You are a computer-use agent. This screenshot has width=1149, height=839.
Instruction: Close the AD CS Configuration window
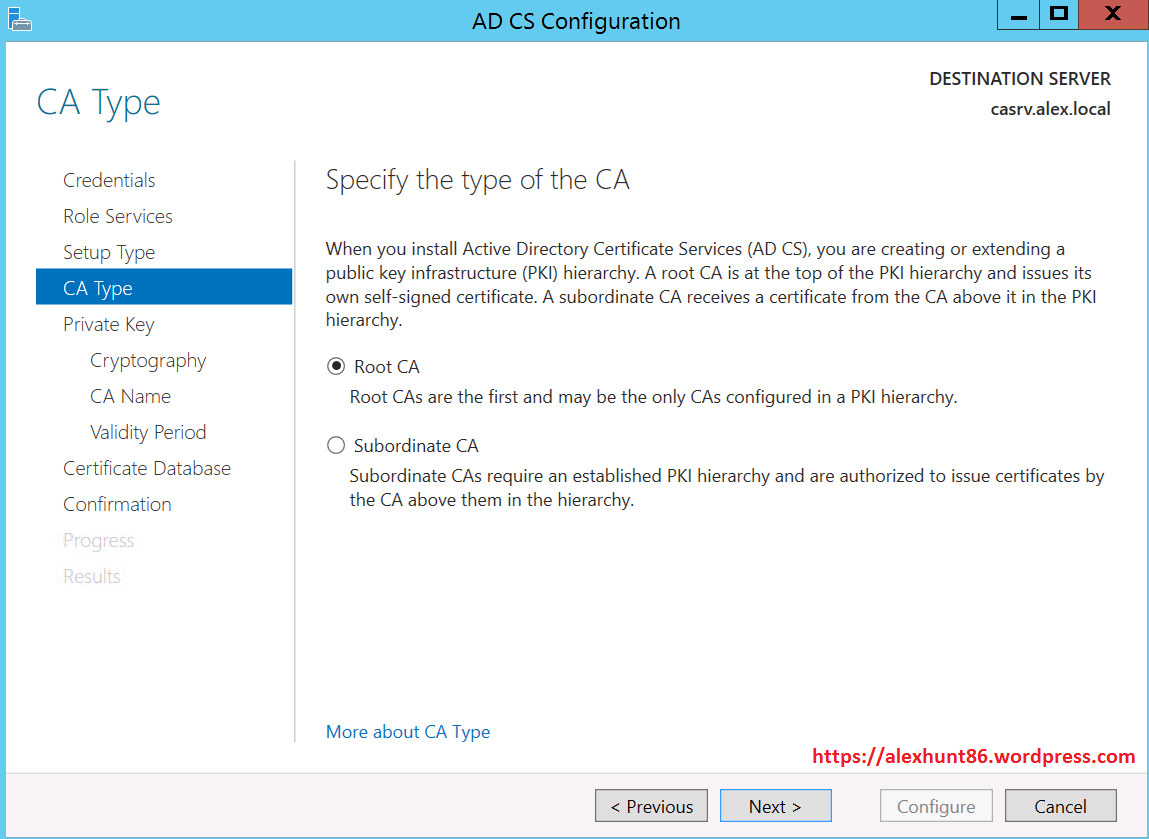pyautogui.click(x=1111, y=15)
